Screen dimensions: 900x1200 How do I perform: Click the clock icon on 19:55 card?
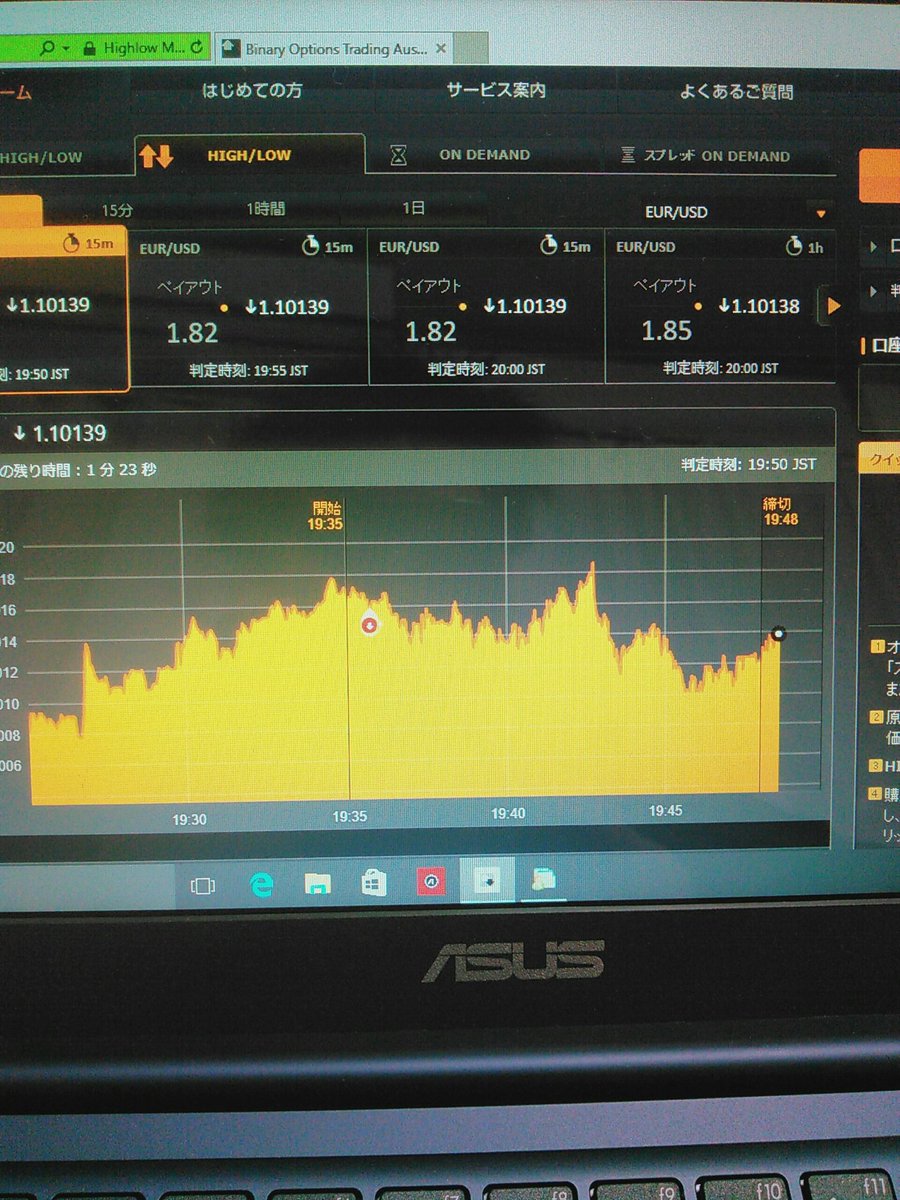310,246
